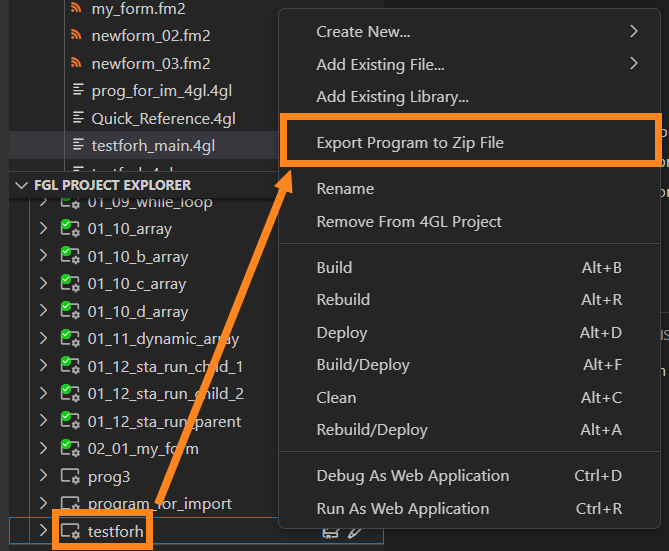The height and width of the screenshot is (551, 669).
Task: Choose Create New... from context menu
Action: [x=469, y=32]
